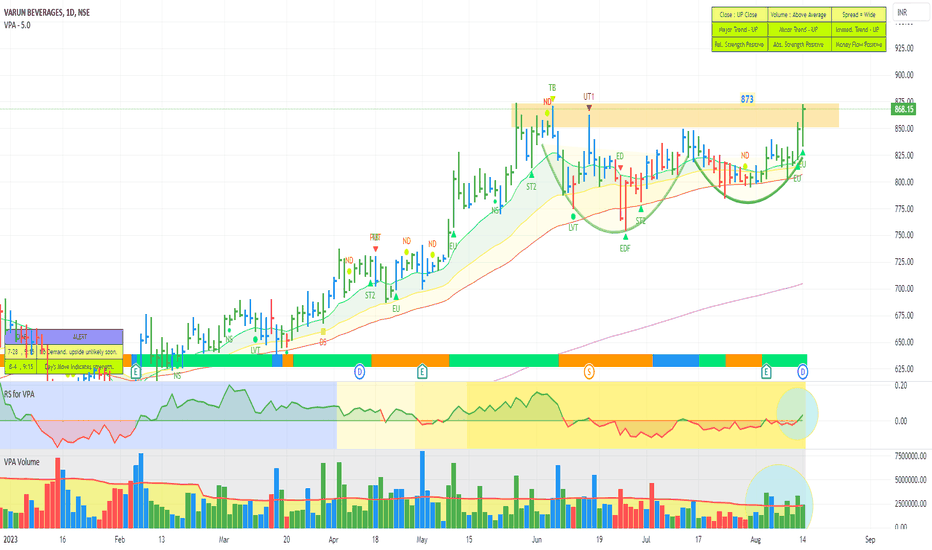Click the UT1 upthrust signal marker
932x550 pixels.
pos(588,97)
